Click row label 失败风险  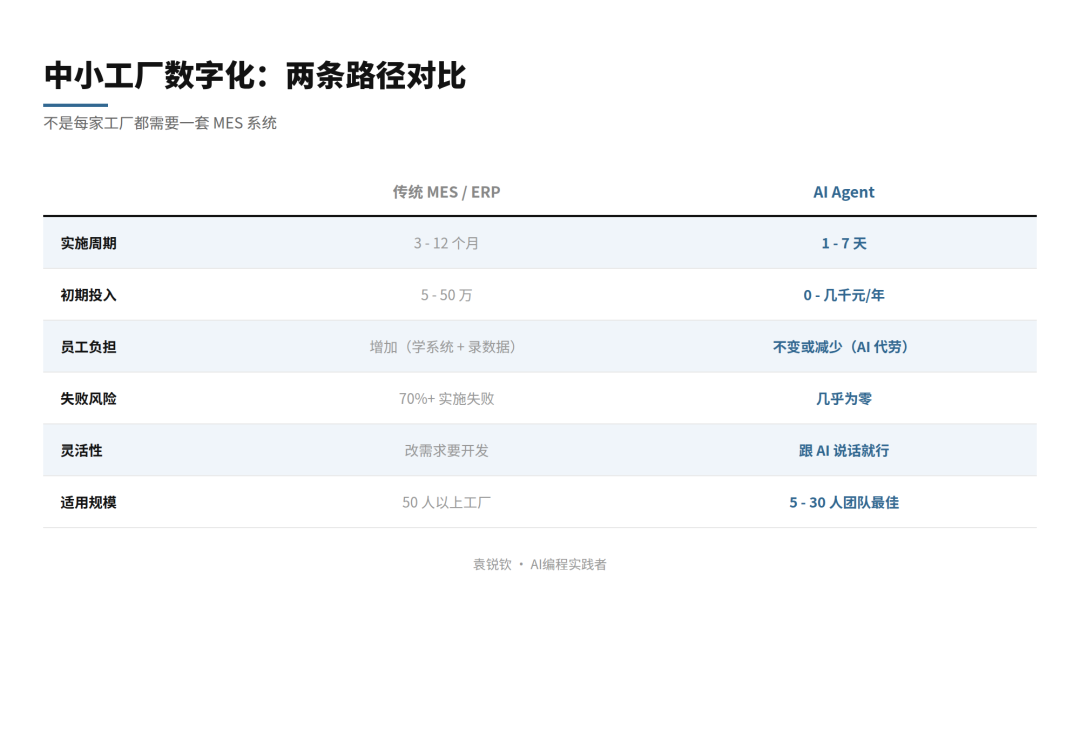tap(88, 399)
